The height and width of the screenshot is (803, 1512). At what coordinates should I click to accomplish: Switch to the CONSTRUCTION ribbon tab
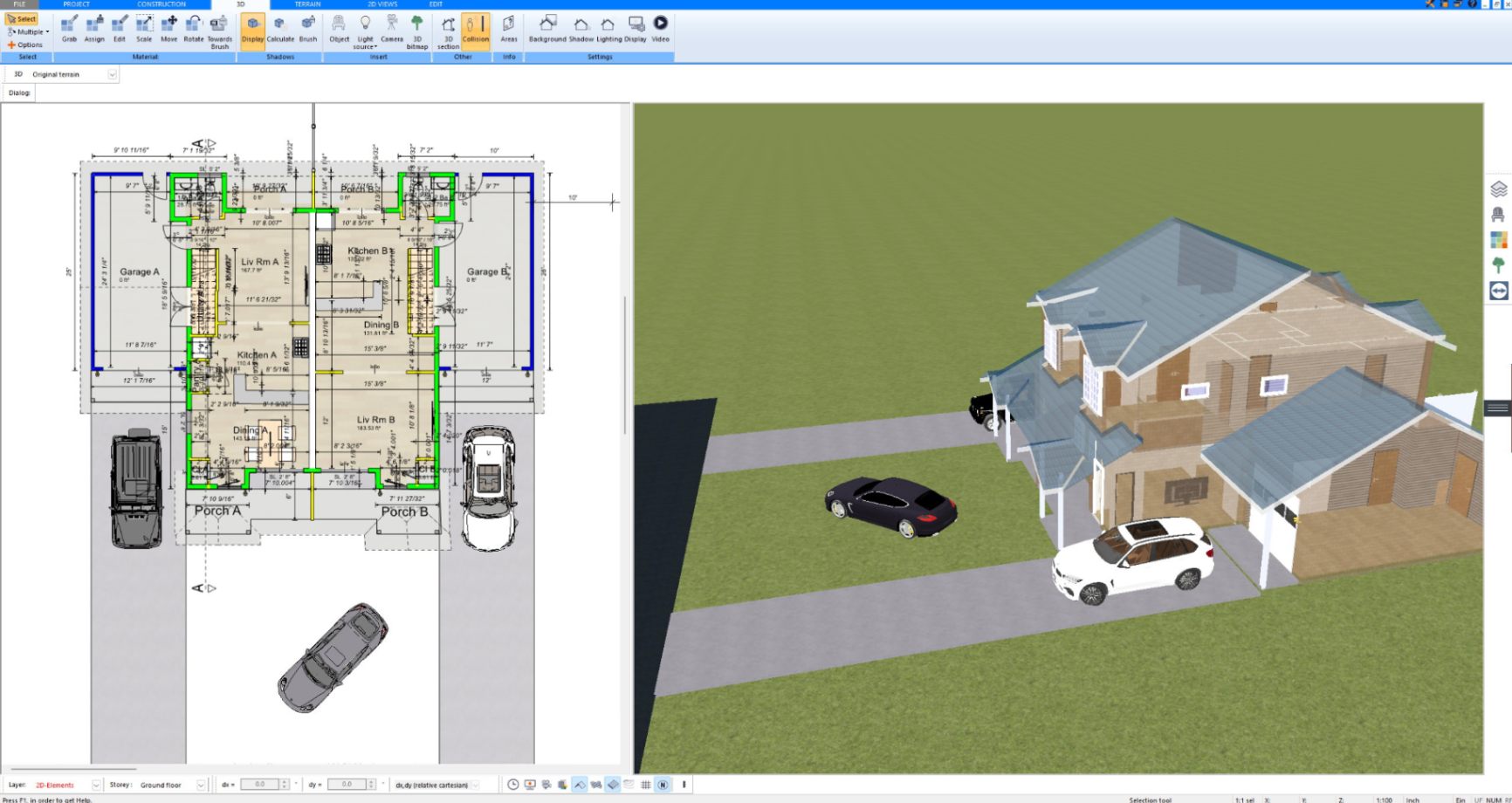click(x=162, y=4)
